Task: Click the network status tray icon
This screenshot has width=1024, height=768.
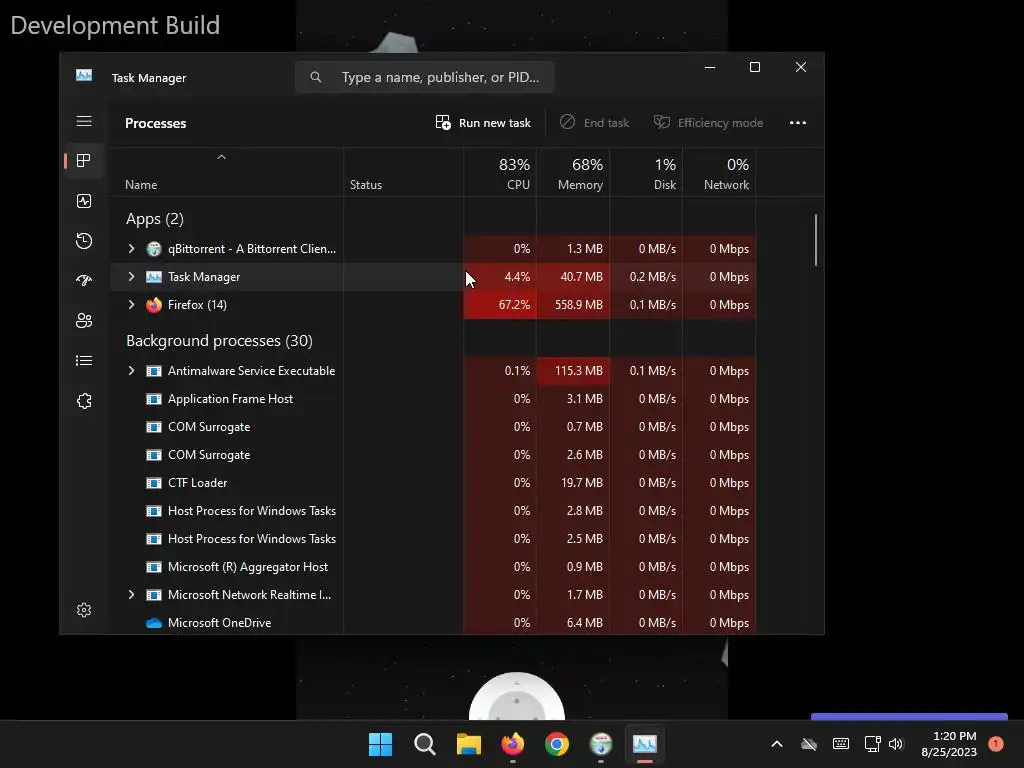Action: 872,744
